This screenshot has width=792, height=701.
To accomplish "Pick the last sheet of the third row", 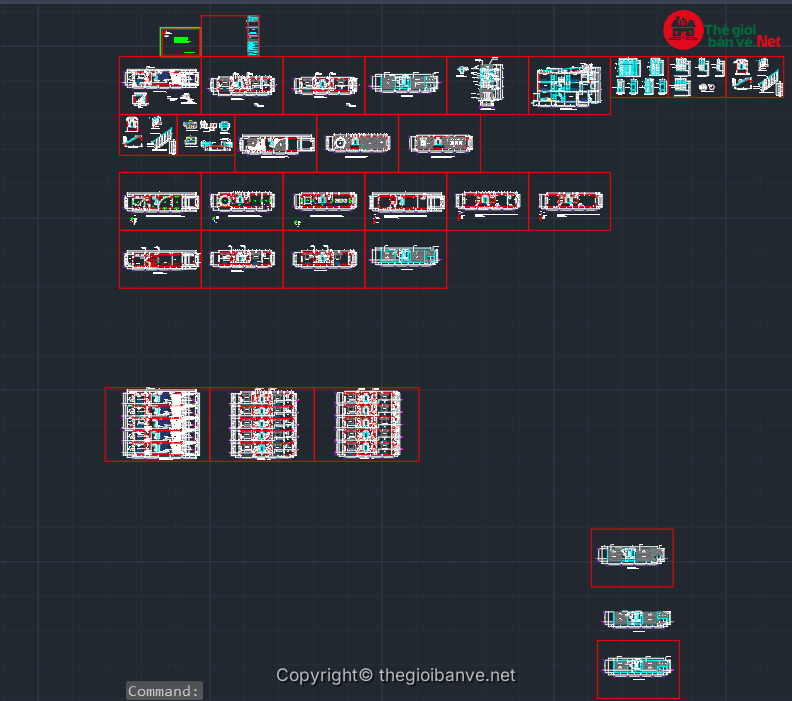I will coord(569,201).
